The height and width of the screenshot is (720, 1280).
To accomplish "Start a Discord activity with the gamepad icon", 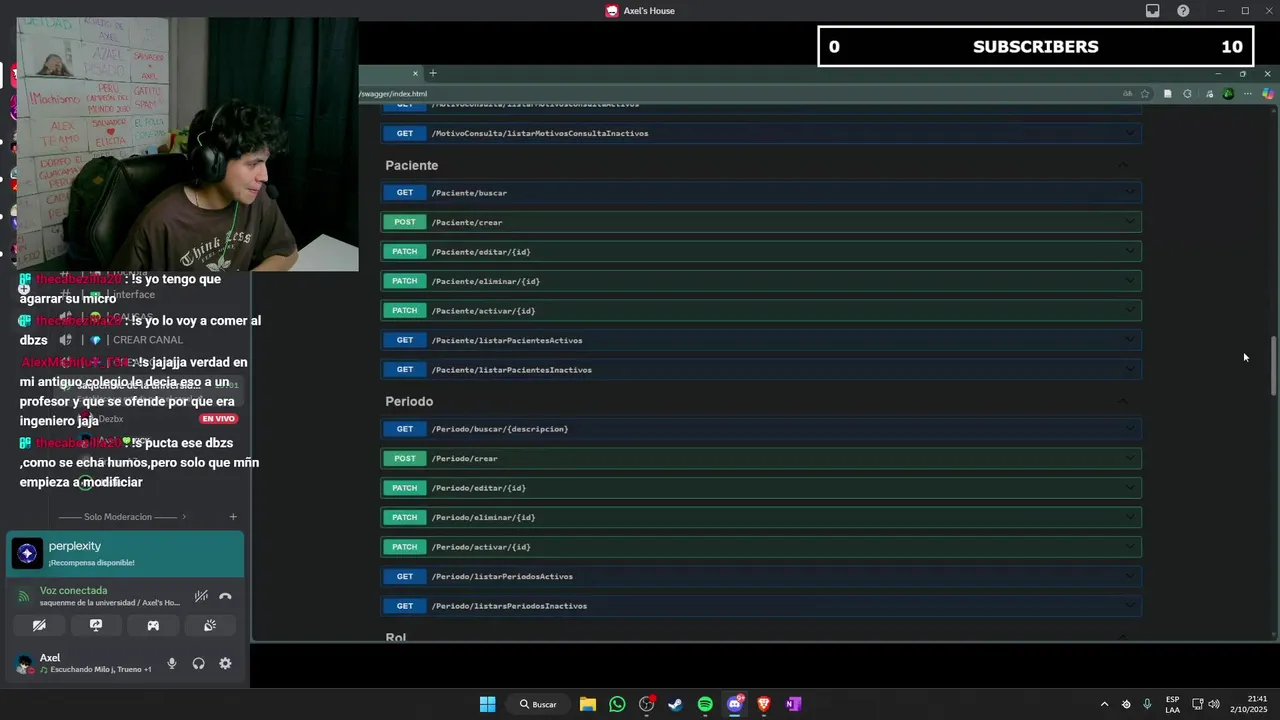I will click(153, 625).
